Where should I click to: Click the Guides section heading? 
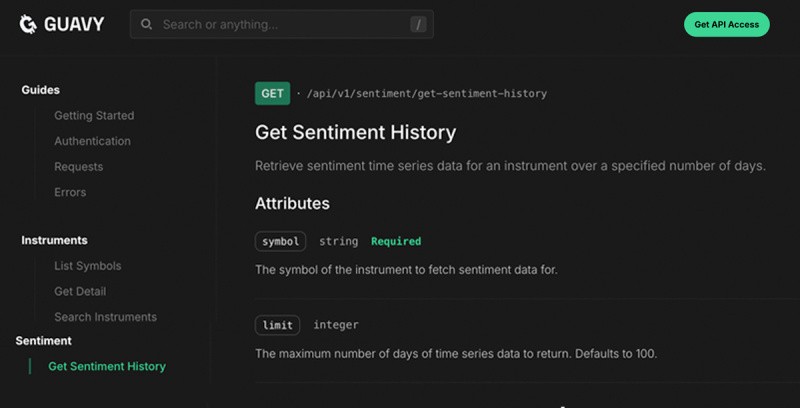click(x=41, y=90)
